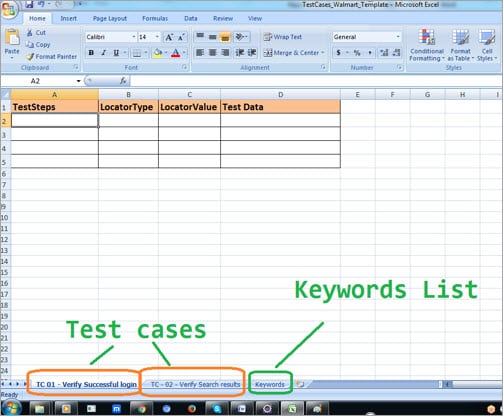Open the Calibri font name dropdown

pyautogui.click(x=134, y=37)
